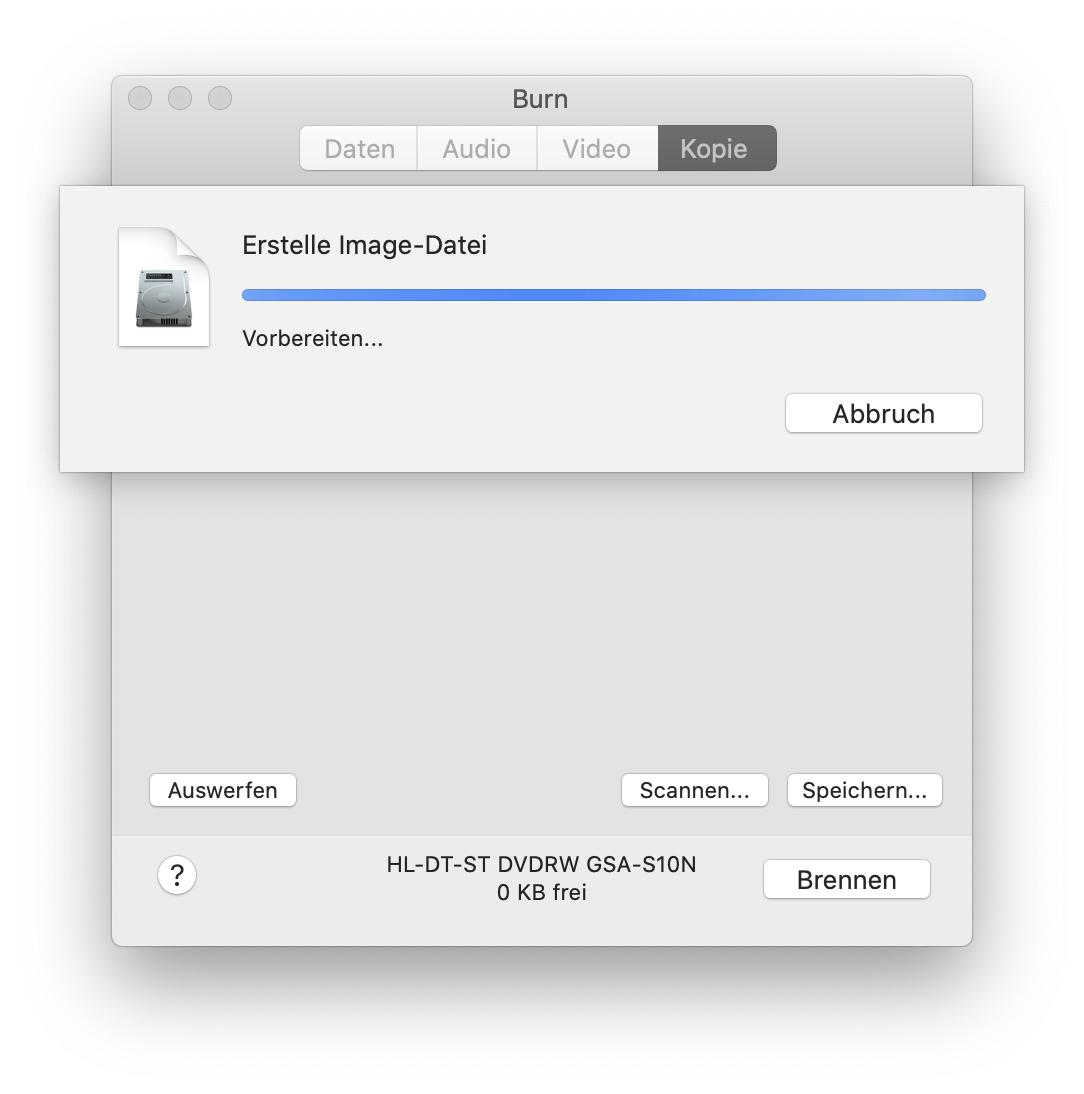
Task: Eject the disc with Auswerfen
Action: point(222,790)
